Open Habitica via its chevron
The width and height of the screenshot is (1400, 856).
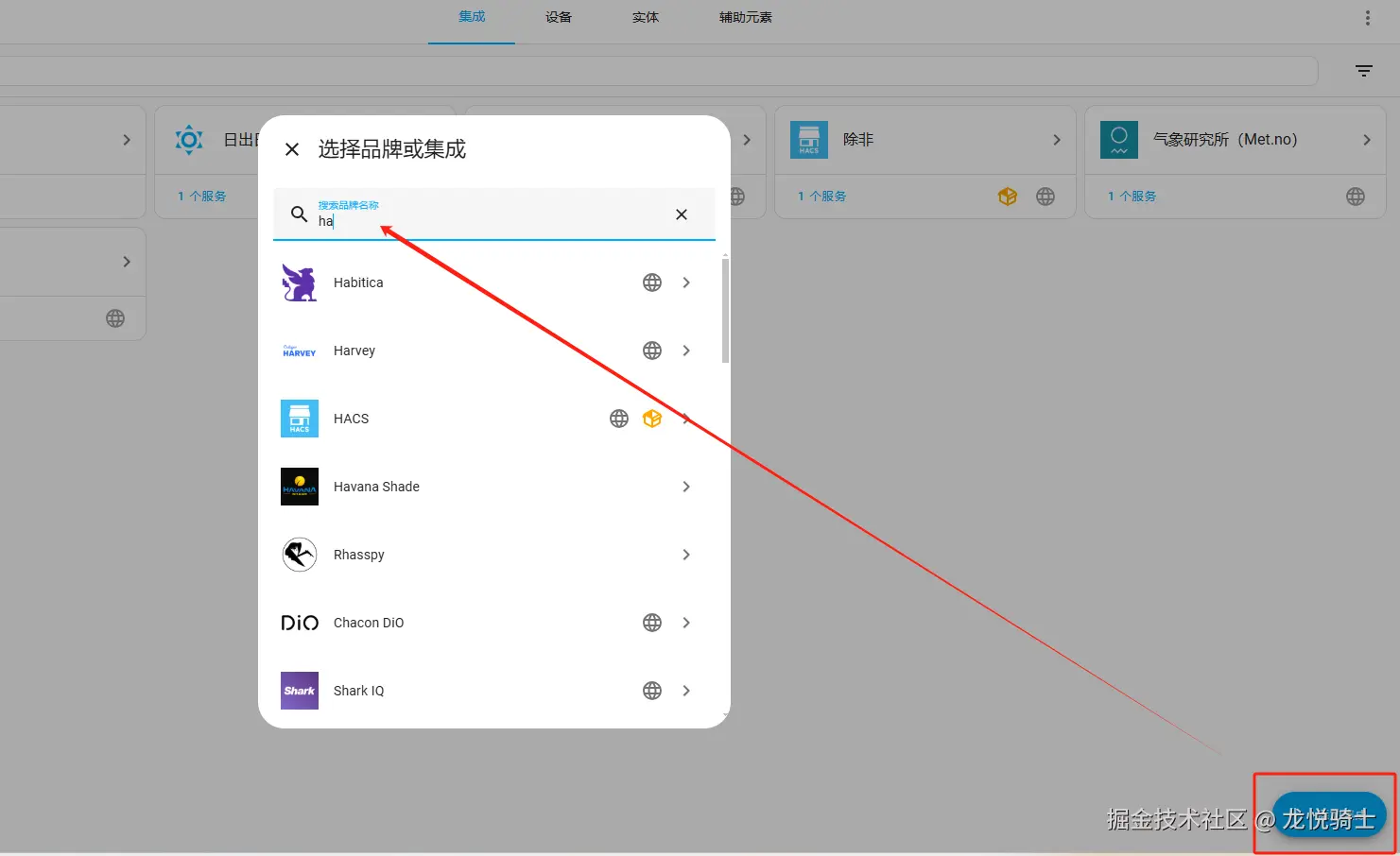pyautogui.click(x=686, y=282)
